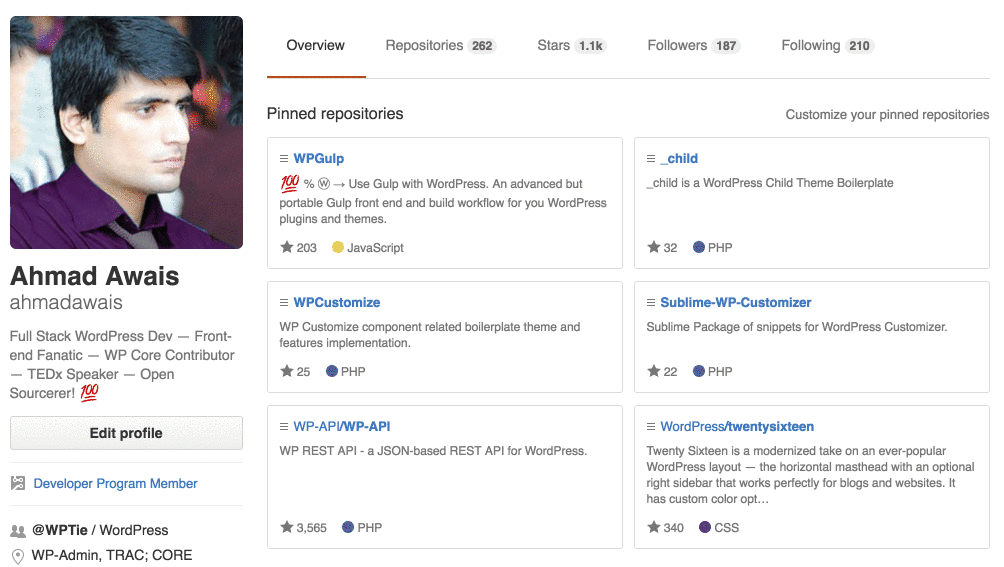Open the Sublime-WP-Customizer repository link
Viewport: 1004px width, 567px height.
[736, 303]
